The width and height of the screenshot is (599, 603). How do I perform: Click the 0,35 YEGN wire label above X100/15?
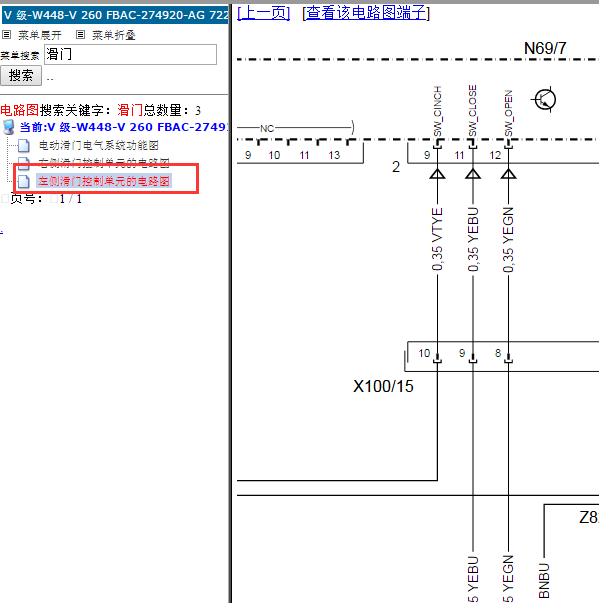[x=508, y=239]
